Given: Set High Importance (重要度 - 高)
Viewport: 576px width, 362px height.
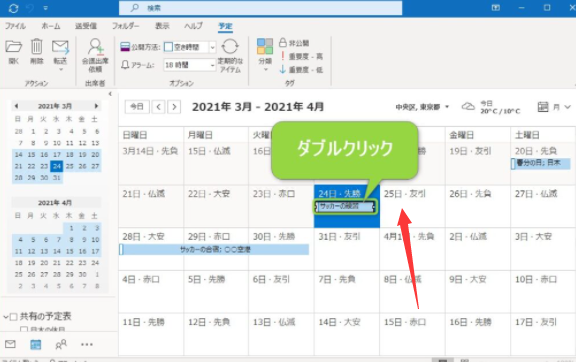Looking at the screenshot, I should tap(302, 56).
